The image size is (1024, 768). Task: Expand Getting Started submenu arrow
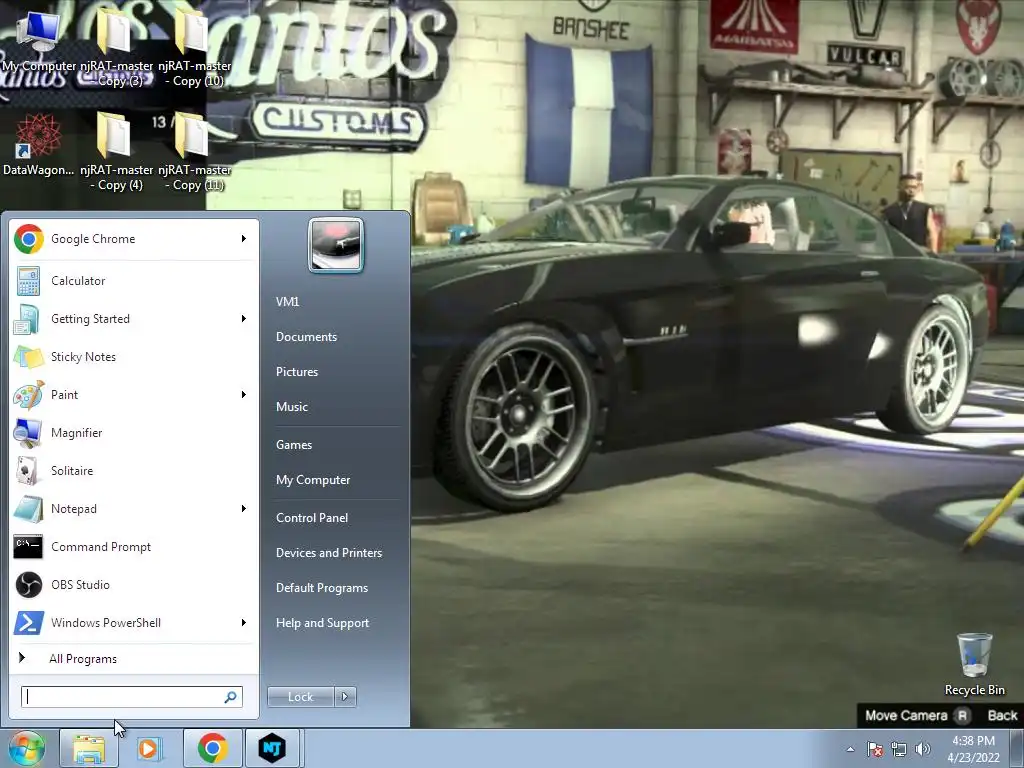[x=244, y=319]
